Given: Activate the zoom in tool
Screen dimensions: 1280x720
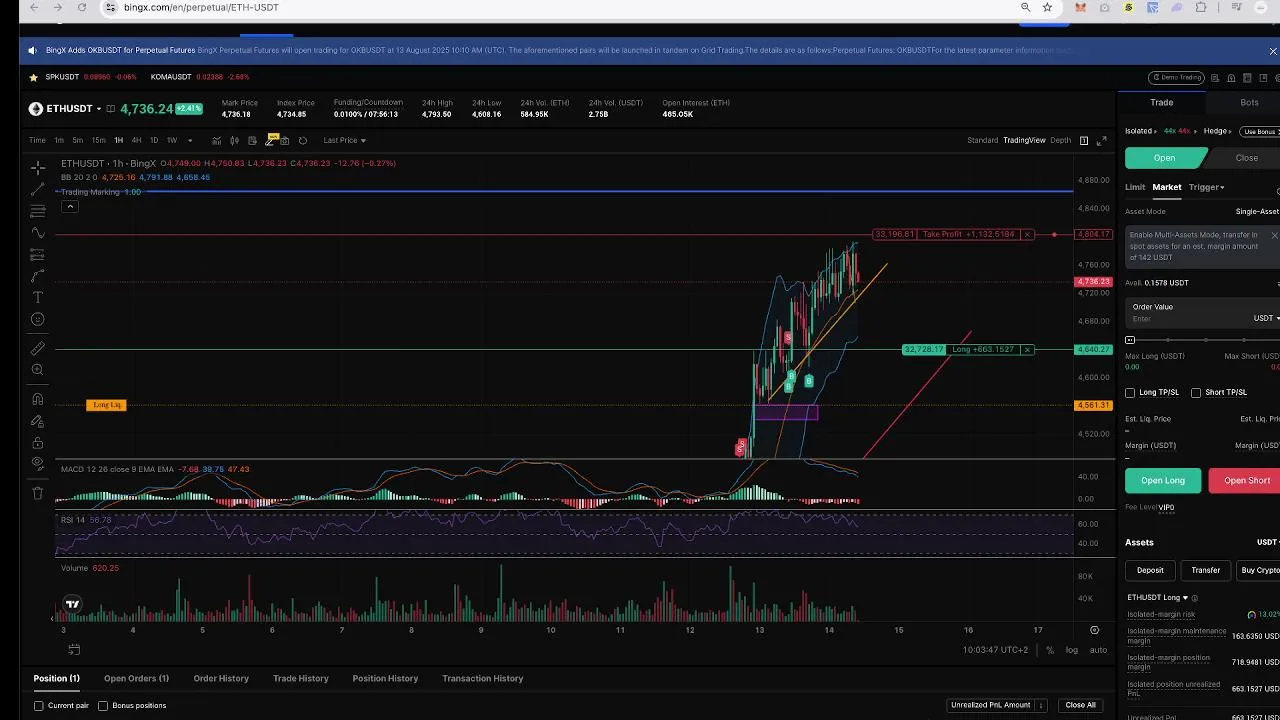Looking at the screenshot, I should pos(37,370).
